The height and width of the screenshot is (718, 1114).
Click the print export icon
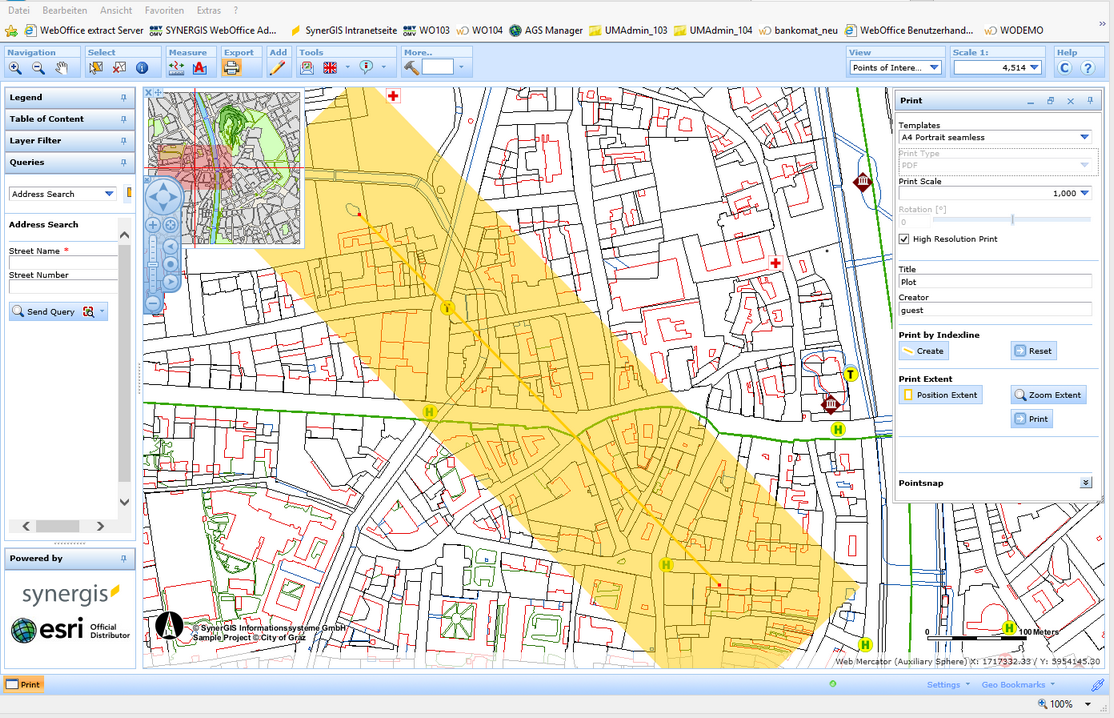point(231,68)
